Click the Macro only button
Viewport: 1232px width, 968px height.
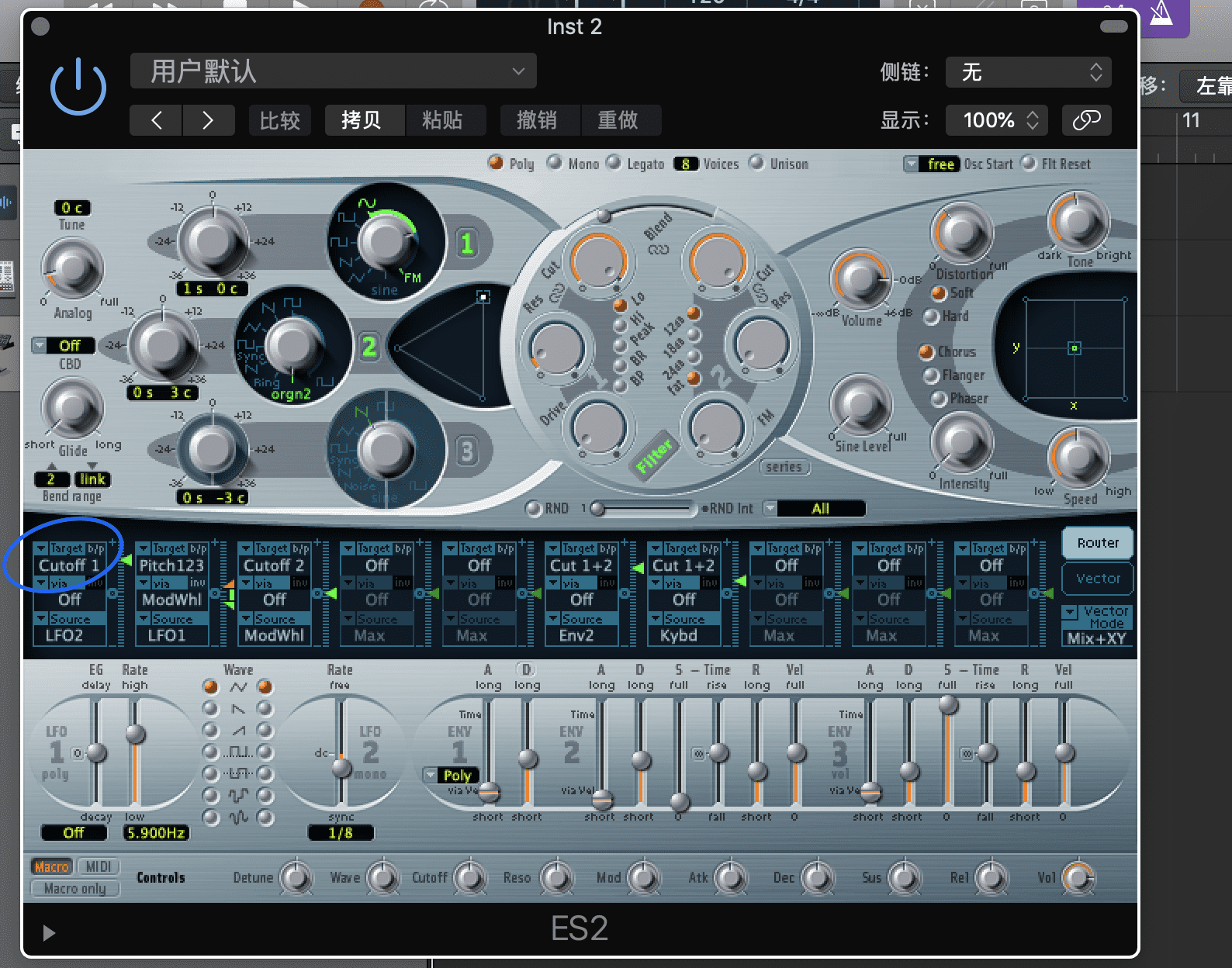75,889
